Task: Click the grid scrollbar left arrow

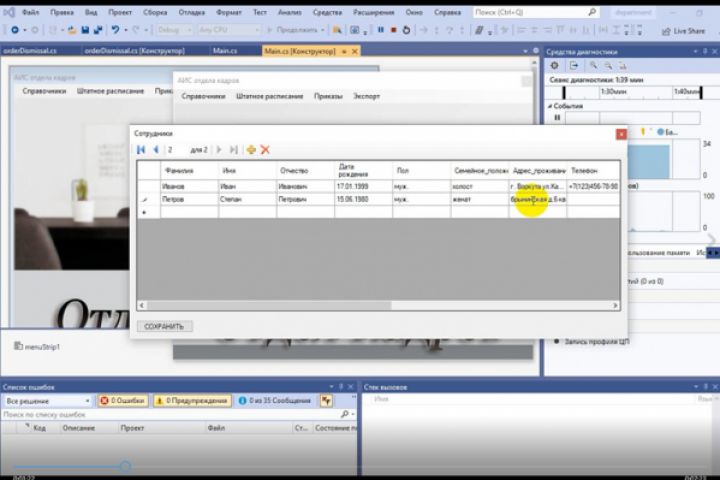Action: tap(142, 305)
